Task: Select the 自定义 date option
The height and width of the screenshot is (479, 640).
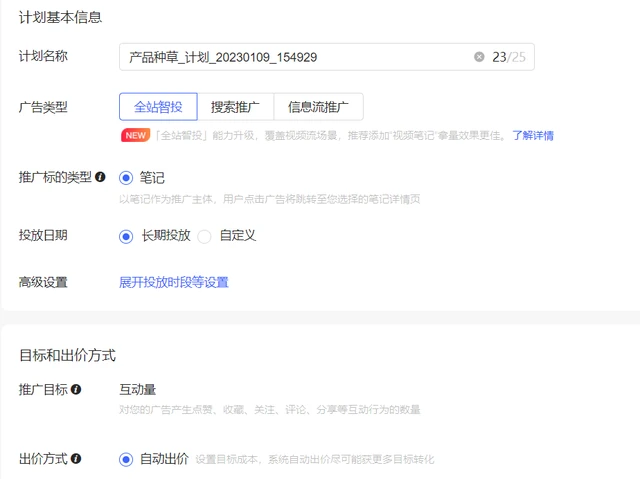Action: click(205, 236)
